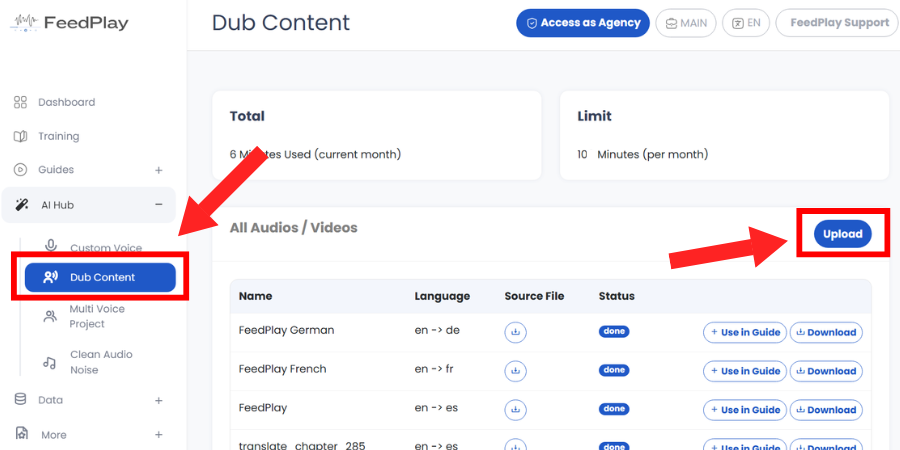Download source file for FeedPlay French

(x=515, y=371)
